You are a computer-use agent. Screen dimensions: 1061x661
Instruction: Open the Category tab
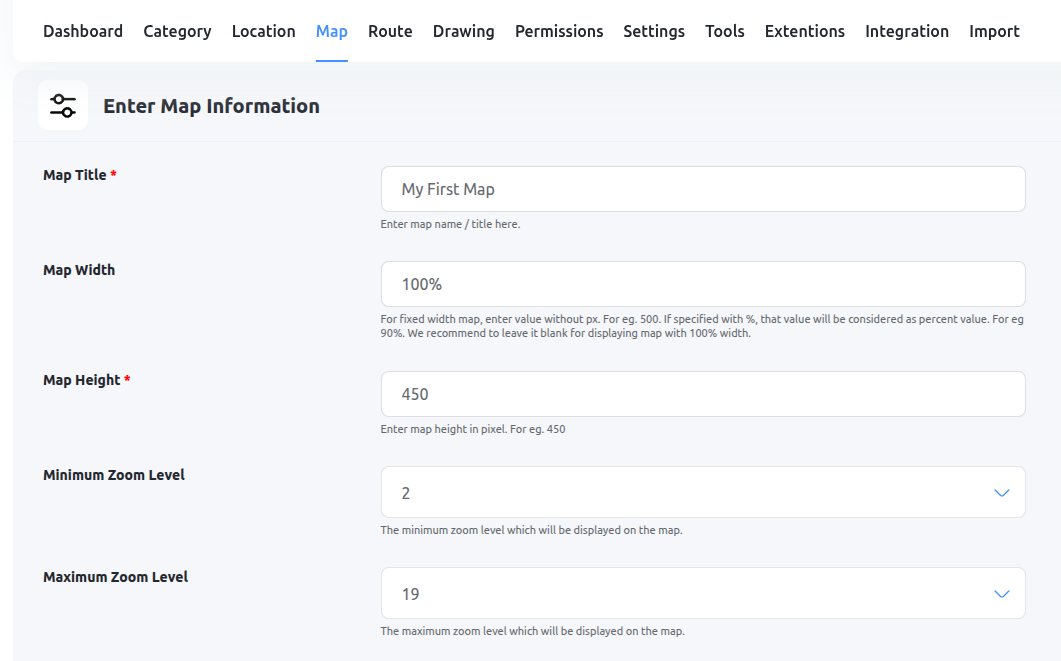pyautogui.click(x=177, y=31)
